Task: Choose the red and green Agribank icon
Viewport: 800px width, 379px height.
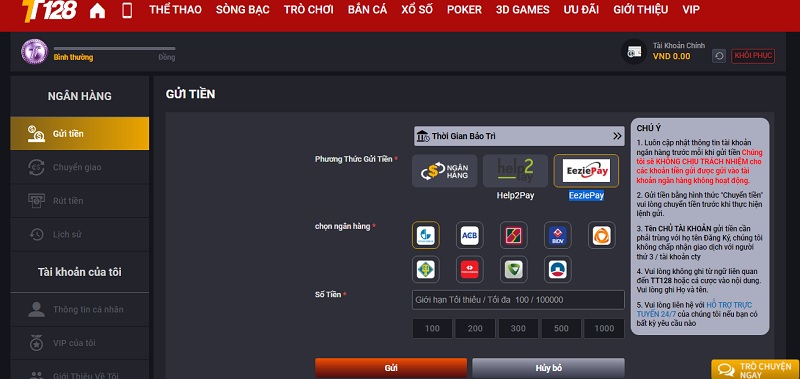Action: (513, 235)
